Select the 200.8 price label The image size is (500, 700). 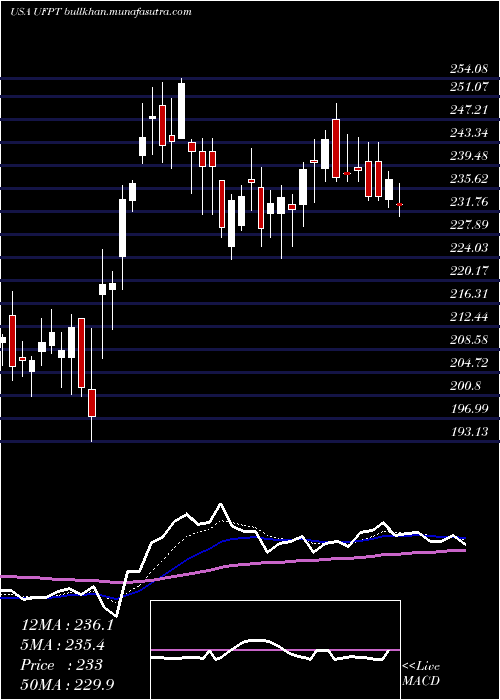click(464, 386)
